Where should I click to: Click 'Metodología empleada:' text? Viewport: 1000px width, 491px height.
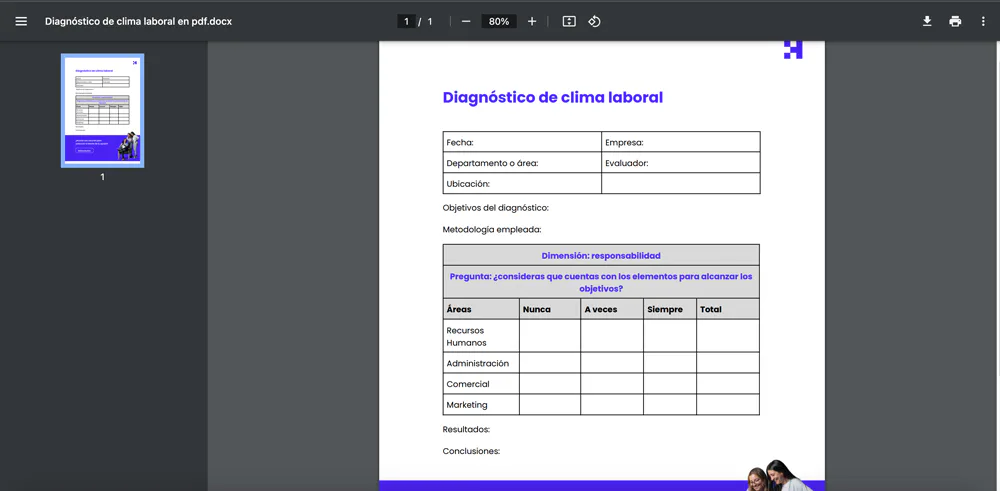(492, 230)
